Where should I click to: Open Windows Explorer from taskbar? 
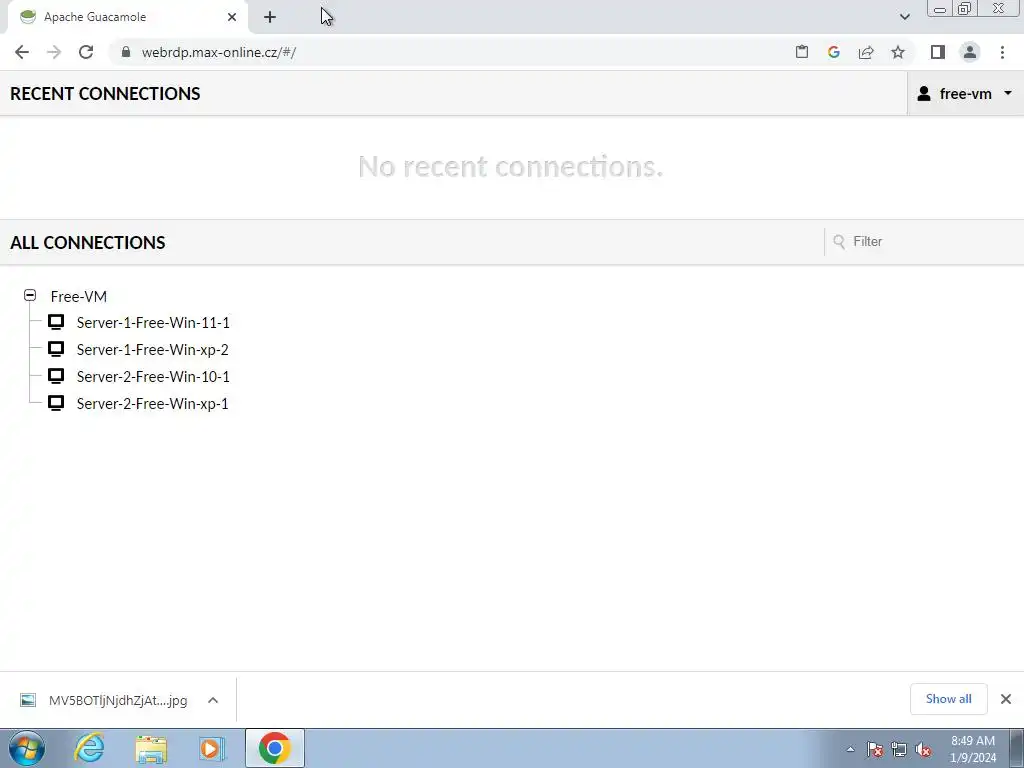[151, 749]
